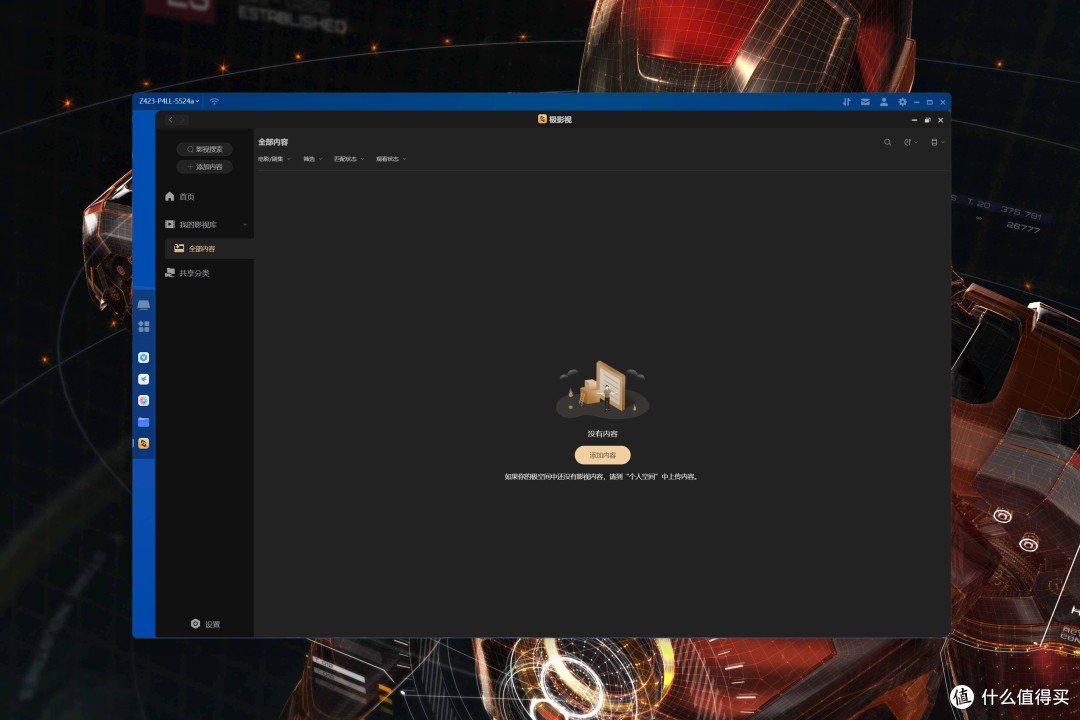This screenshot has width=1080, height=720.
Task: Open the shield app icon in dock
Action: (x=143, y=358)
